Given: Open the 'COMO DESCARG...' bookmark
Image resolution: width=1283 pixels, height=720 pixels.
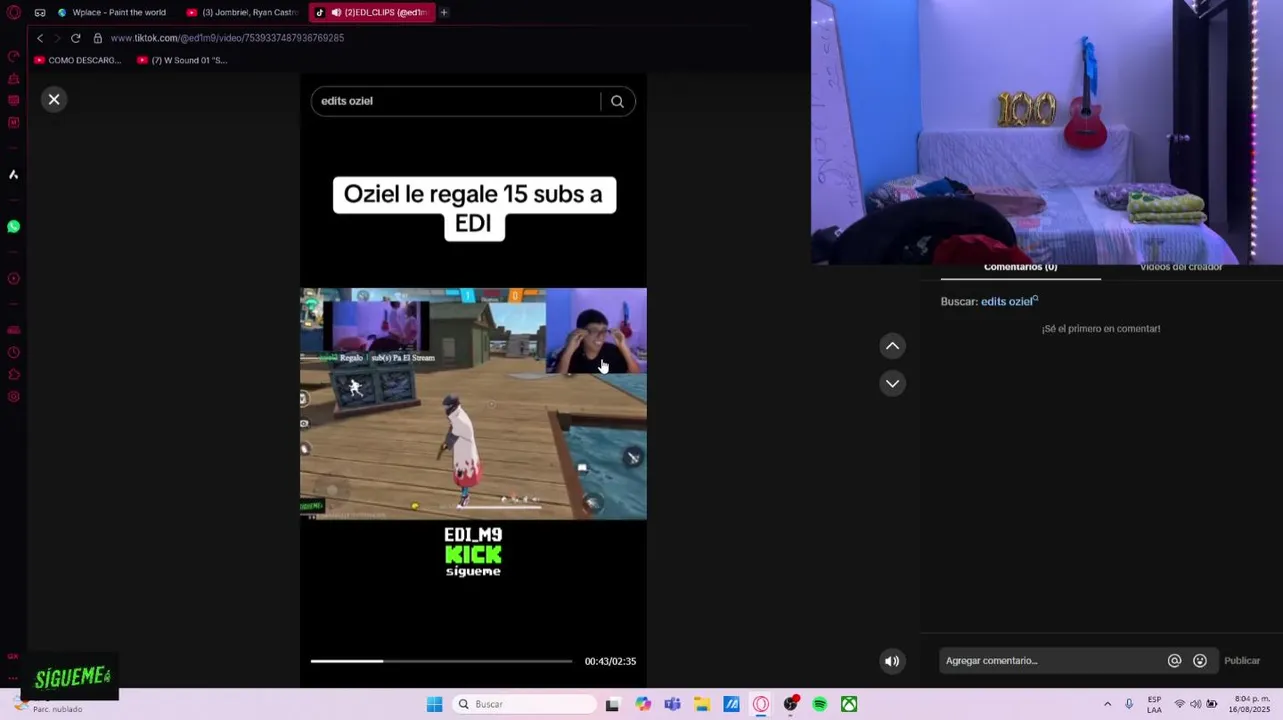Looking at the screenshot, I should 77,60.
